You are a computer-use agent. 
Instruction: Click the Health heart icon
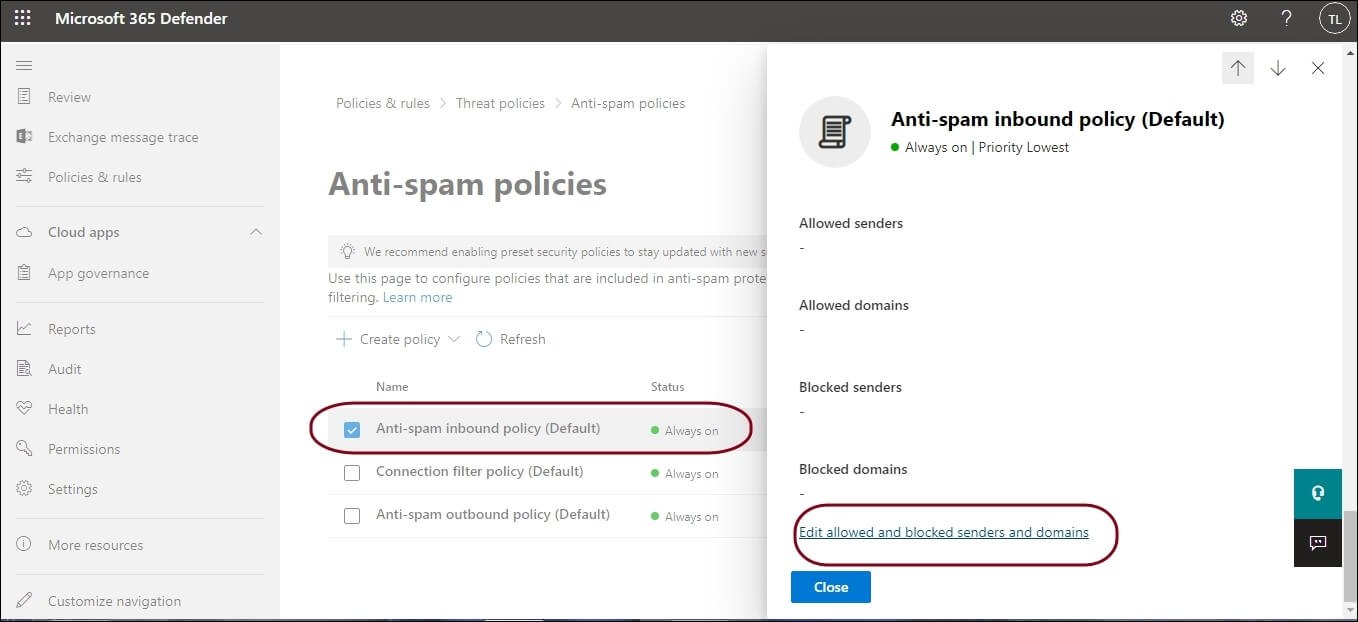click(24, 409)
